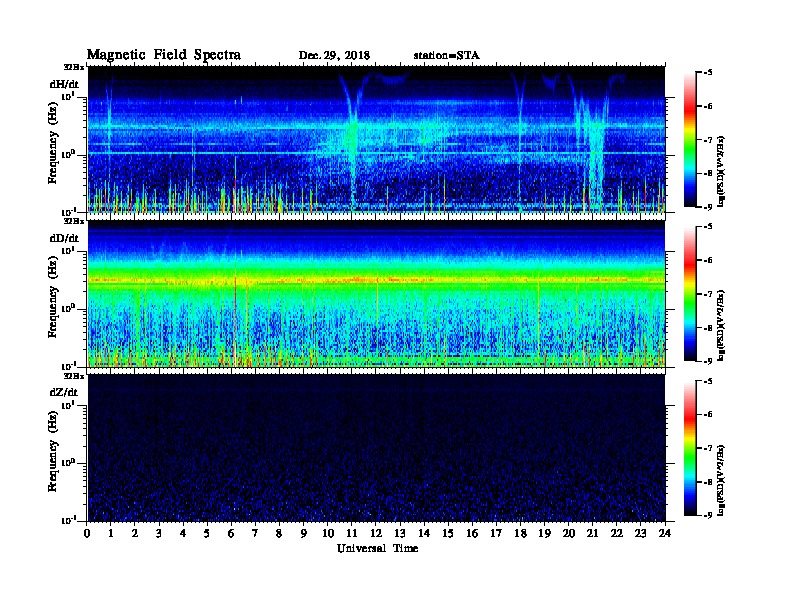792x612 pixels.
Task: Click the dZ/dt panel label
Action: (x=64, y=392)
